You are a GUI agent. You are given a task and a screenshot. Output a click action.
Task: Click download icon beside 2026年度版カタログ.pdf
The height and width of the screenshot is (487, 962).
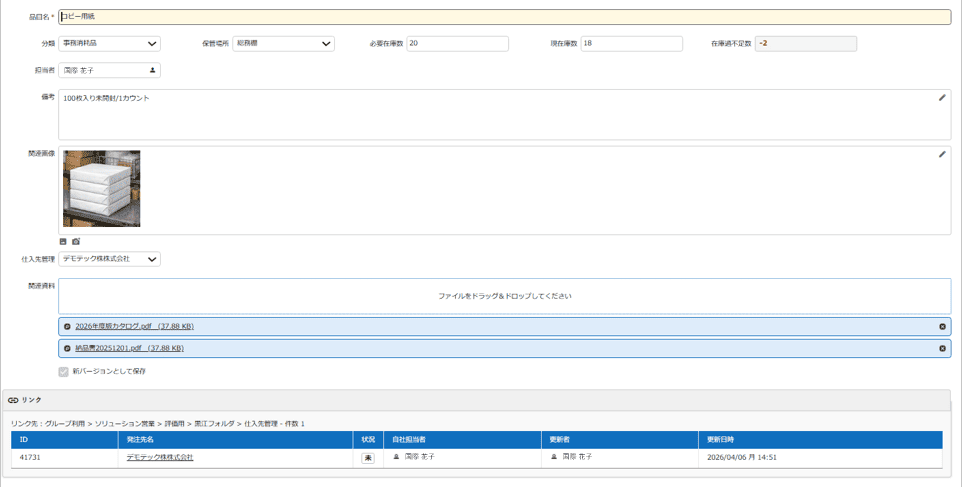click(67, 327)
